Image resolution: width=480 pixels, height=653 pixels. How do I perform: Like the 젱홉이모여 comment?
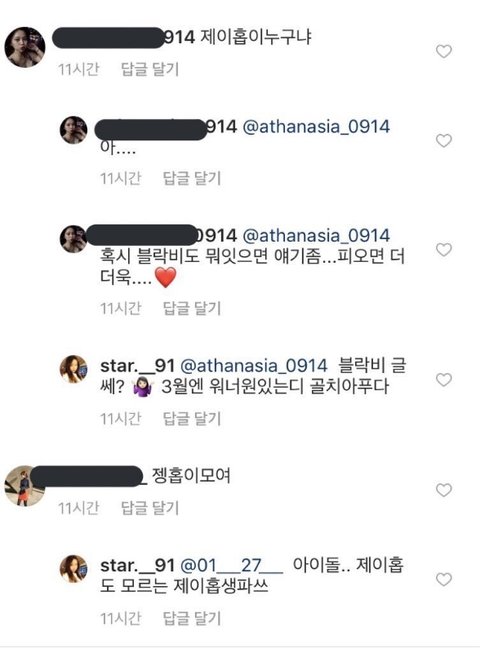click(444, 490)
